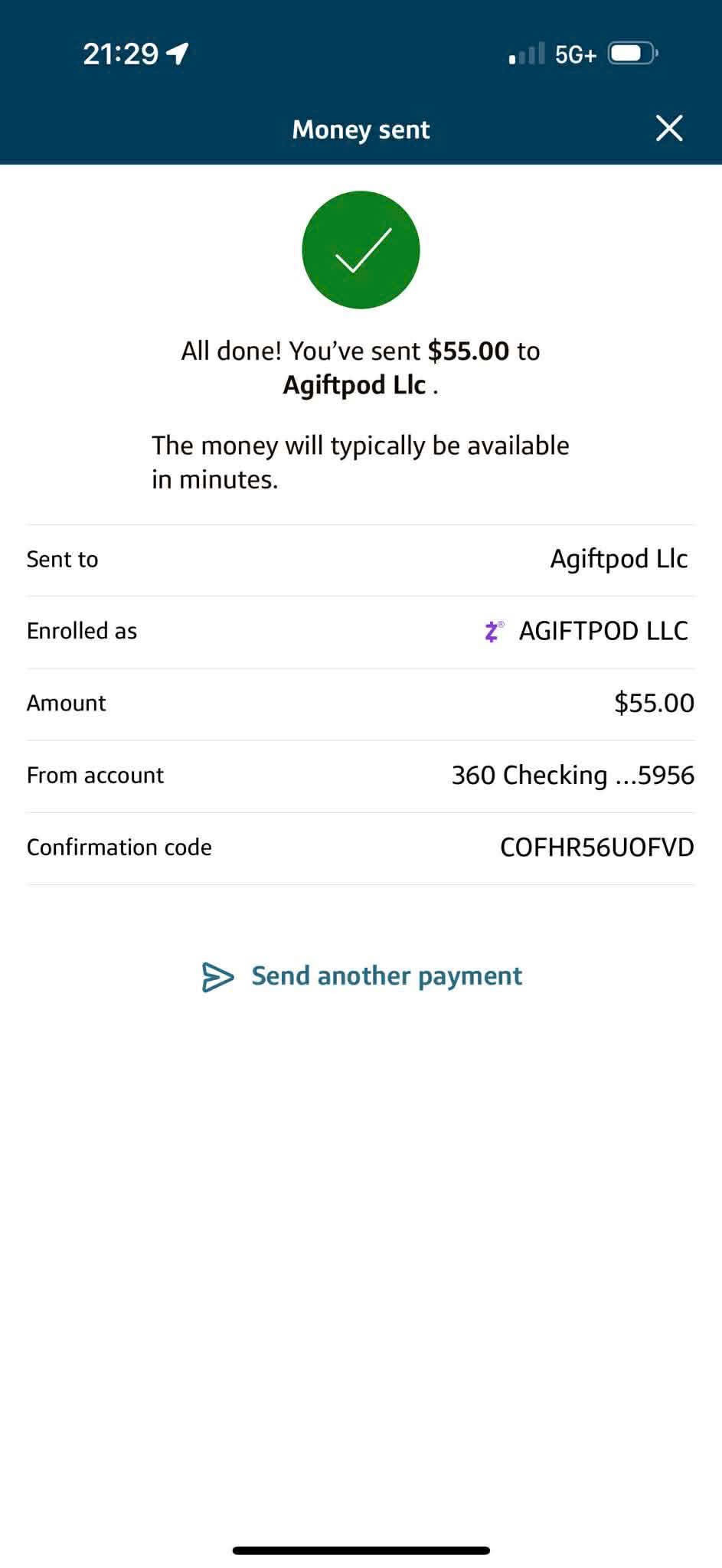
Task: Tap confirmation code COFHR56UOFVD
Action: [597, 848]
